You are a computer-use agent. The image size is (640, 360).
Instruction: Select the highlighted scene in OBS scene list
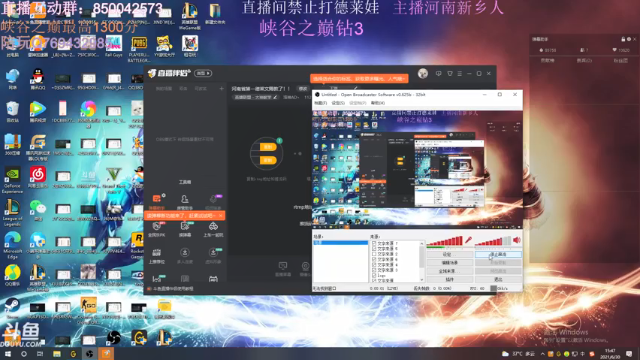340,243
